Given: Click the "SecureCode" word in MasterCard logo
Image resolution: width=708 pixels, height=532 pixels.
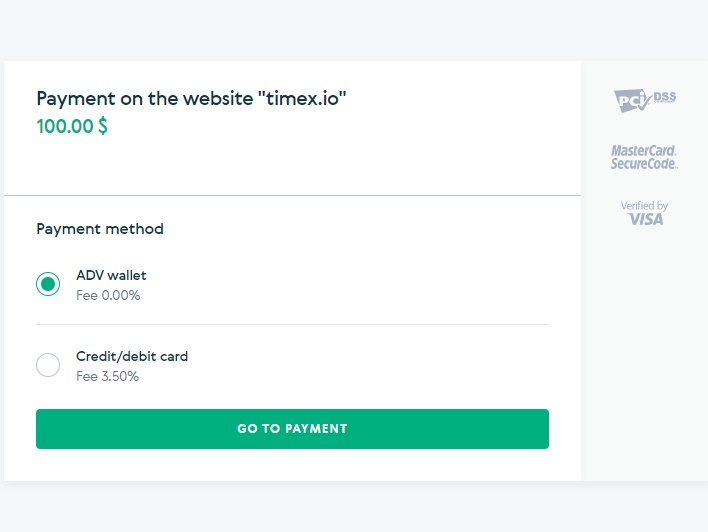Looking at the screenshot, I should 644,163.
